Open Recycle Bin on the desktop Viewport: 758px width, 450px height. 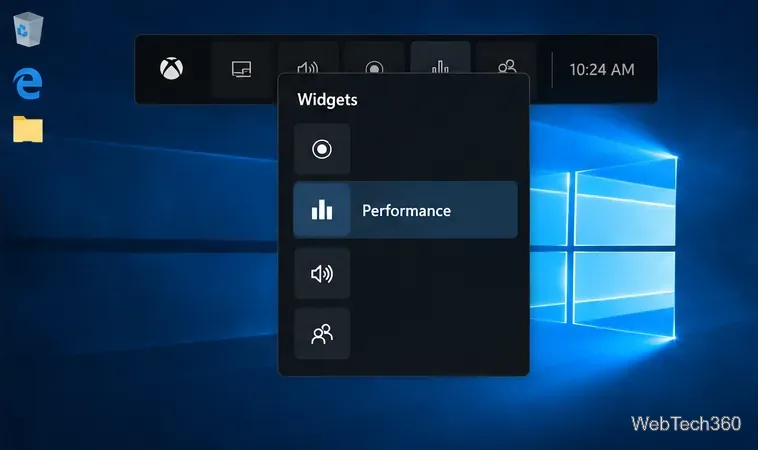(x=29, y=29)
